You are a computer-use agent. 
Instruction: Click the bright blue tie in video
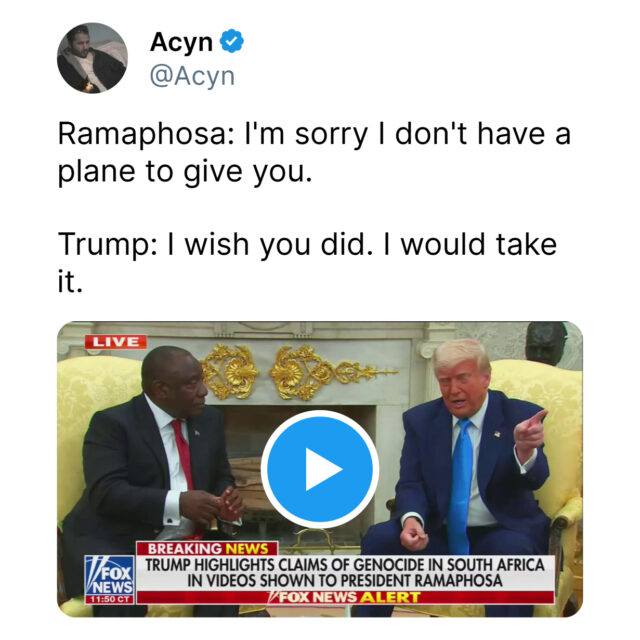460,486
